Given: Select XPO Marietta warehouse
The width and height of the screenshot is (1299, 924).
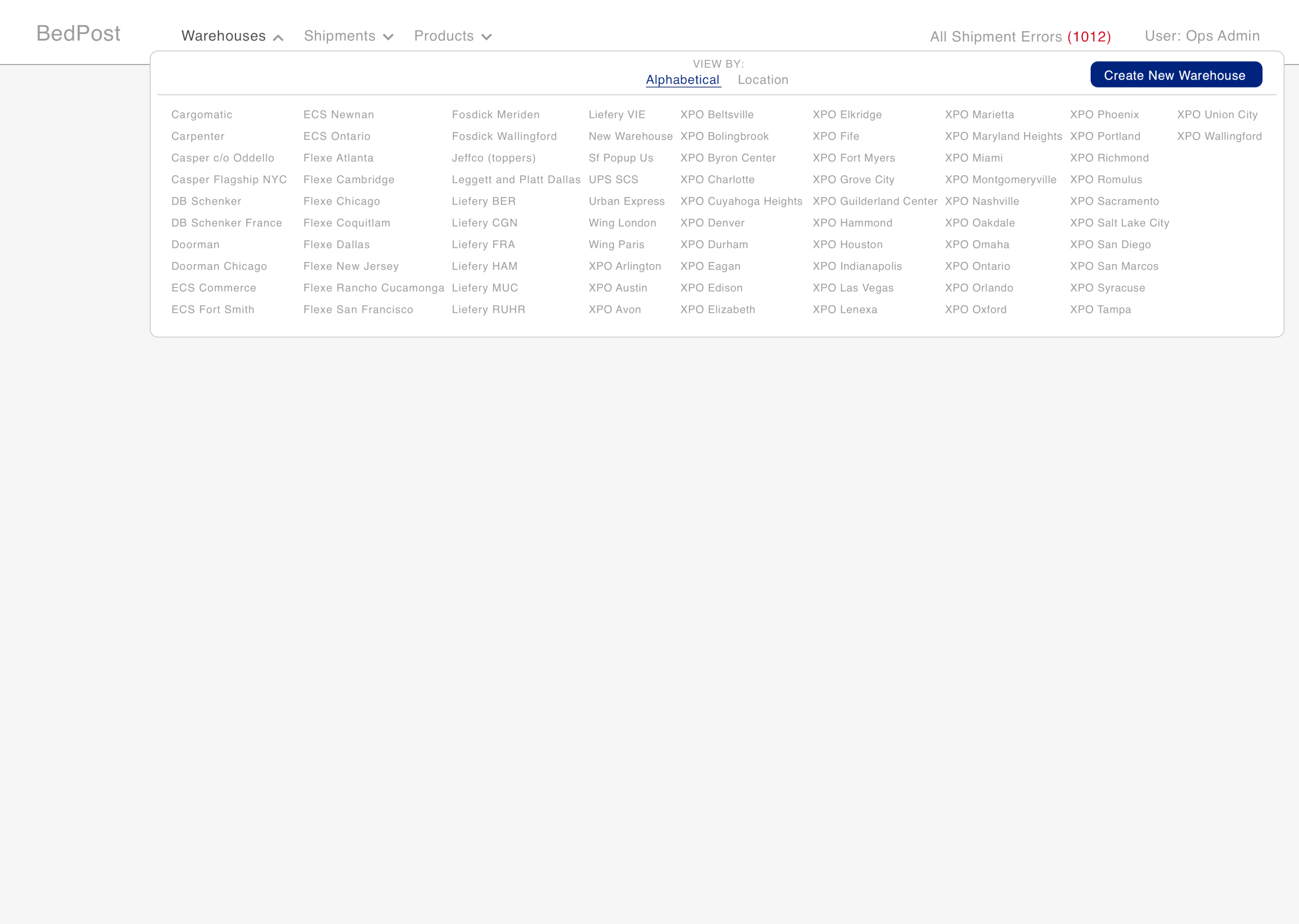Looking at the screenshot, I should 979,114.
